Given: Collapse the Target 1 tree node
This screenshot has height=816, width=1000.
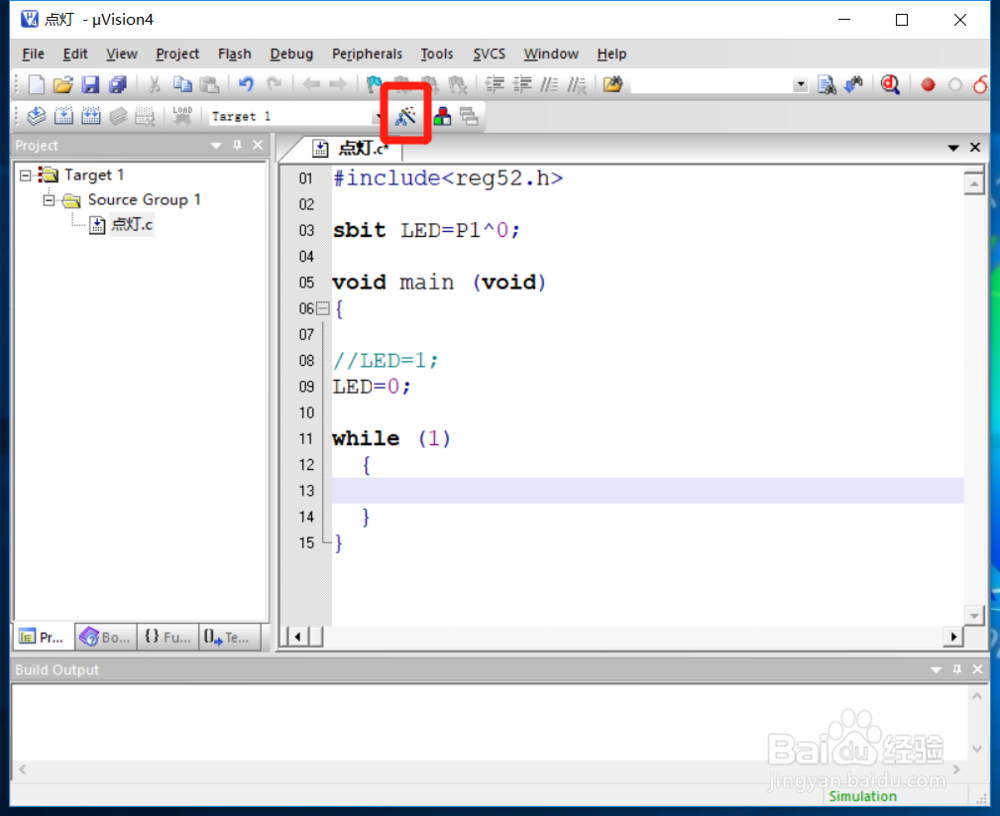Looking at the screenshot, I should pyautogui.click(x=25, y=175).
